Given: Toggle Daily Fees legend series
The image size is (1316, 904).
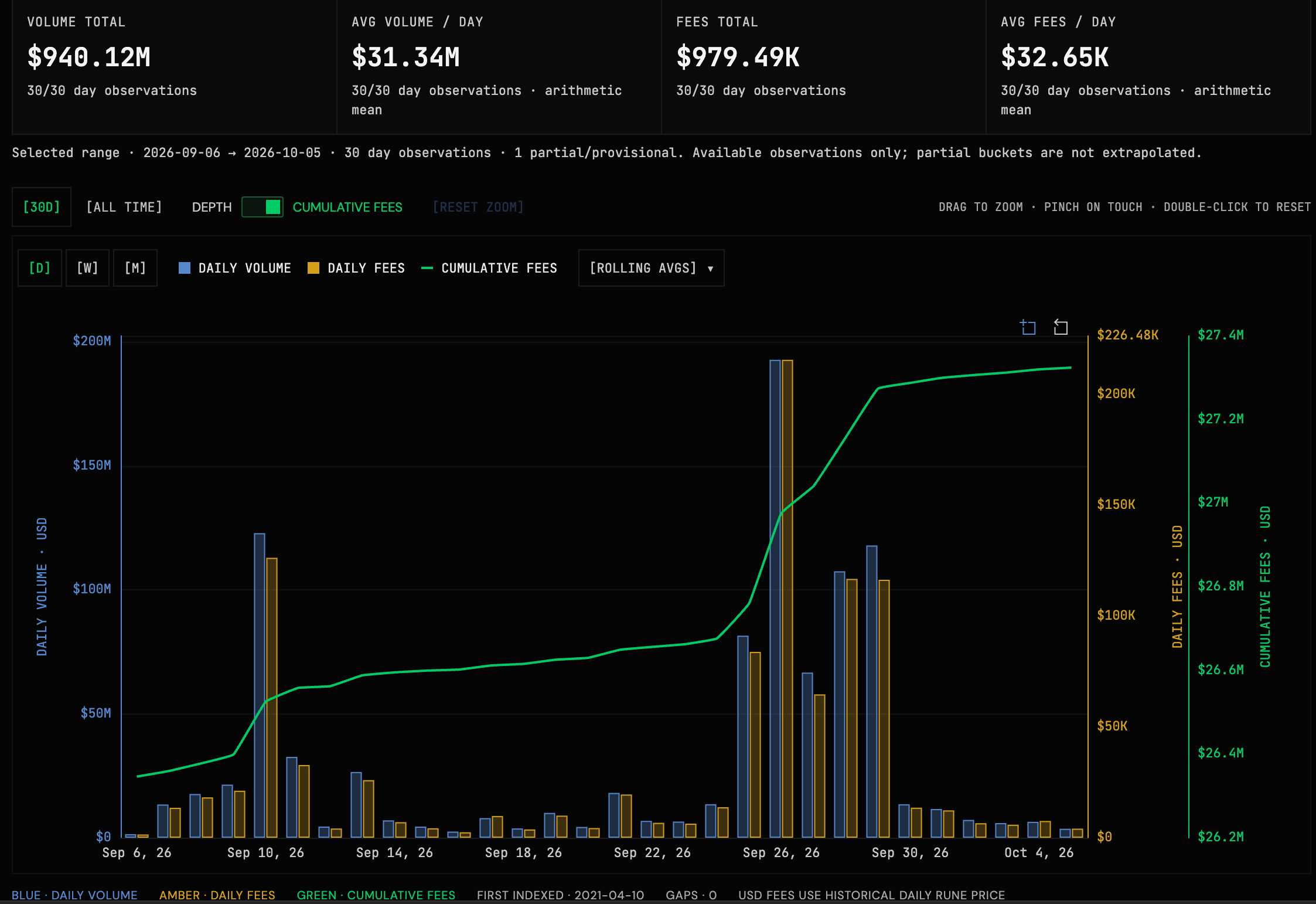Looking at the screenshot, I should 356,268.
